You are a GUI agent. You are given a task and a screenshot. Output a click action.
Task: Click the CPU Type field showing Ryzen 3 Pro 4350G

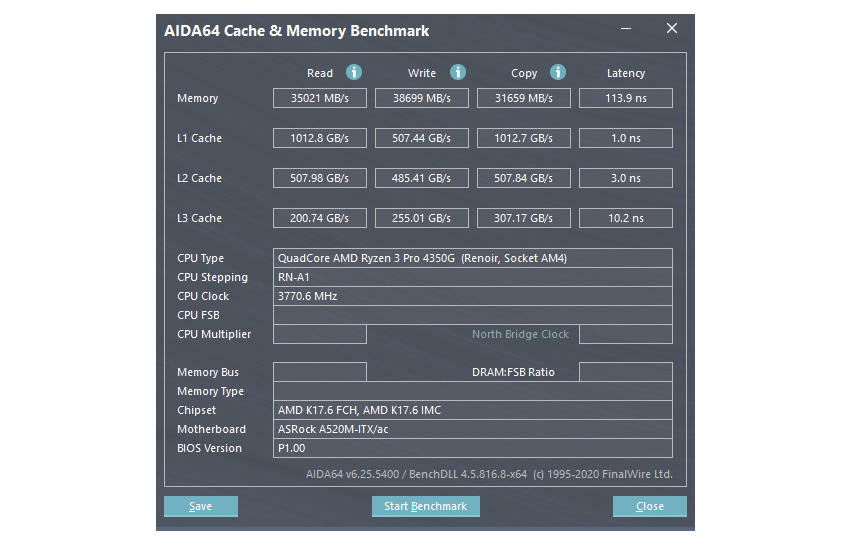coord(473,258)
